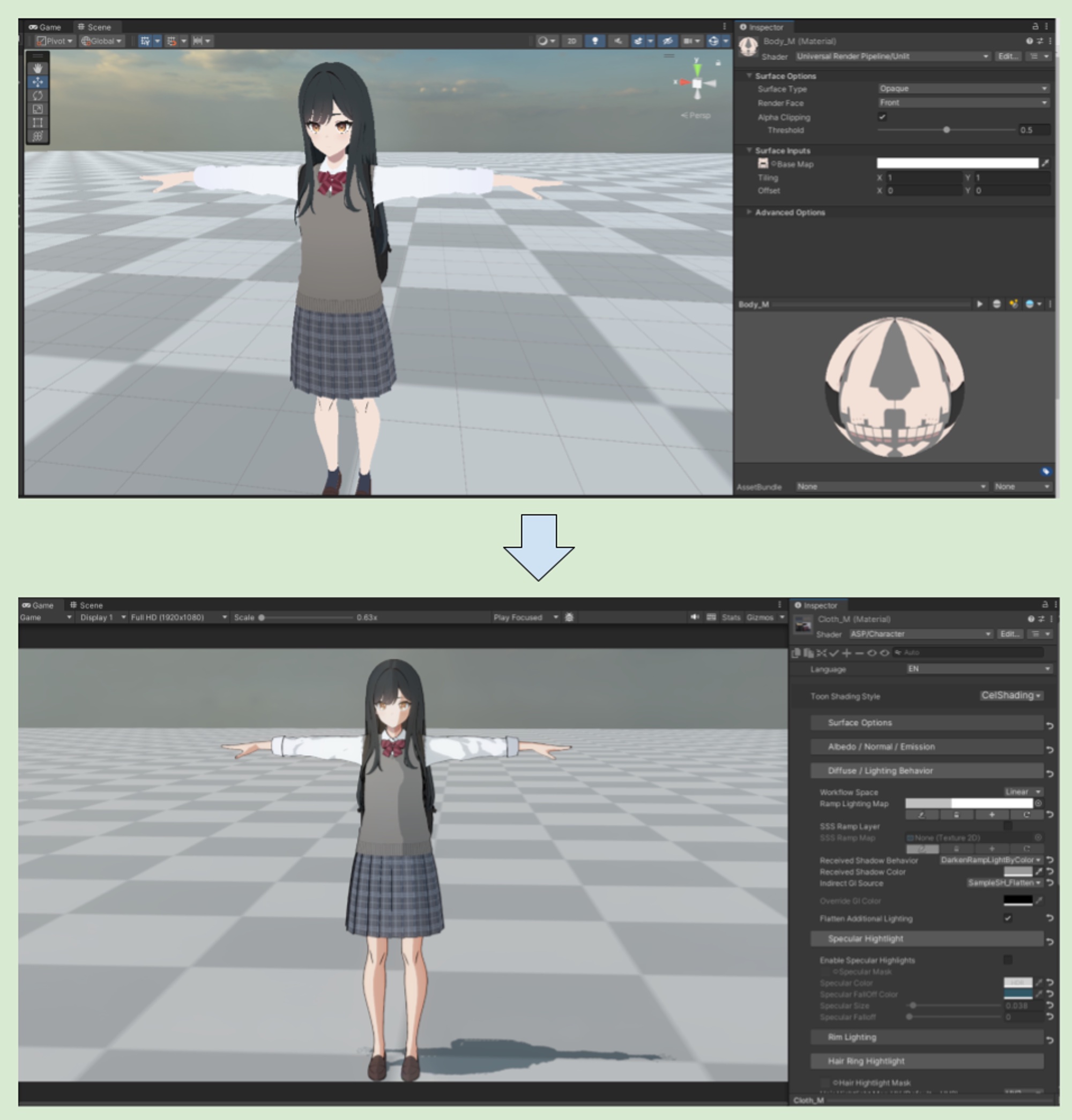This screenshot has height=1120, width=1072.
Task: Toggle scene lighting bulb icon
Action: (x=595, y=41)
